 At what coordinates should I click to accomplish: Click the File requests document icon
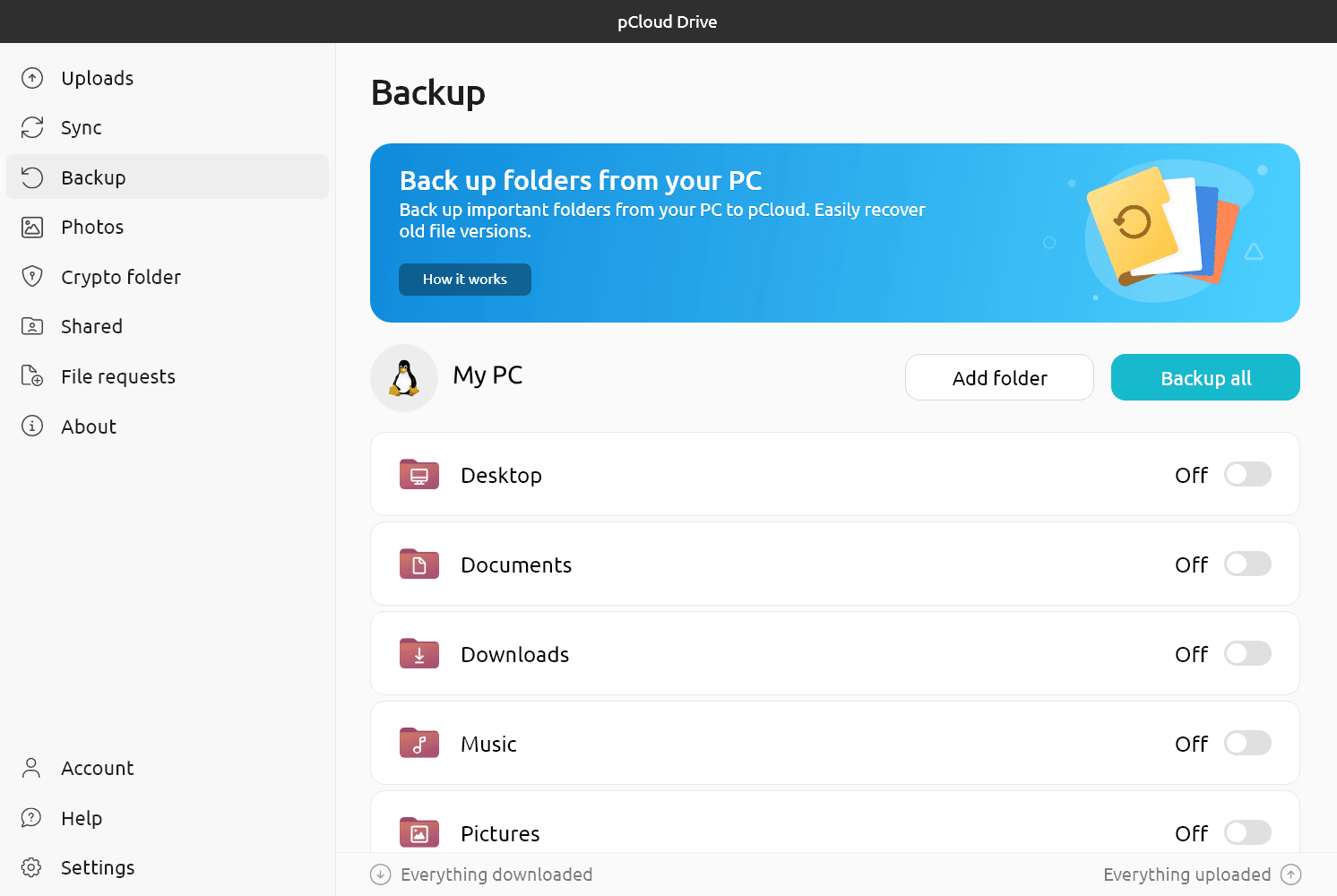coord(32,375)
